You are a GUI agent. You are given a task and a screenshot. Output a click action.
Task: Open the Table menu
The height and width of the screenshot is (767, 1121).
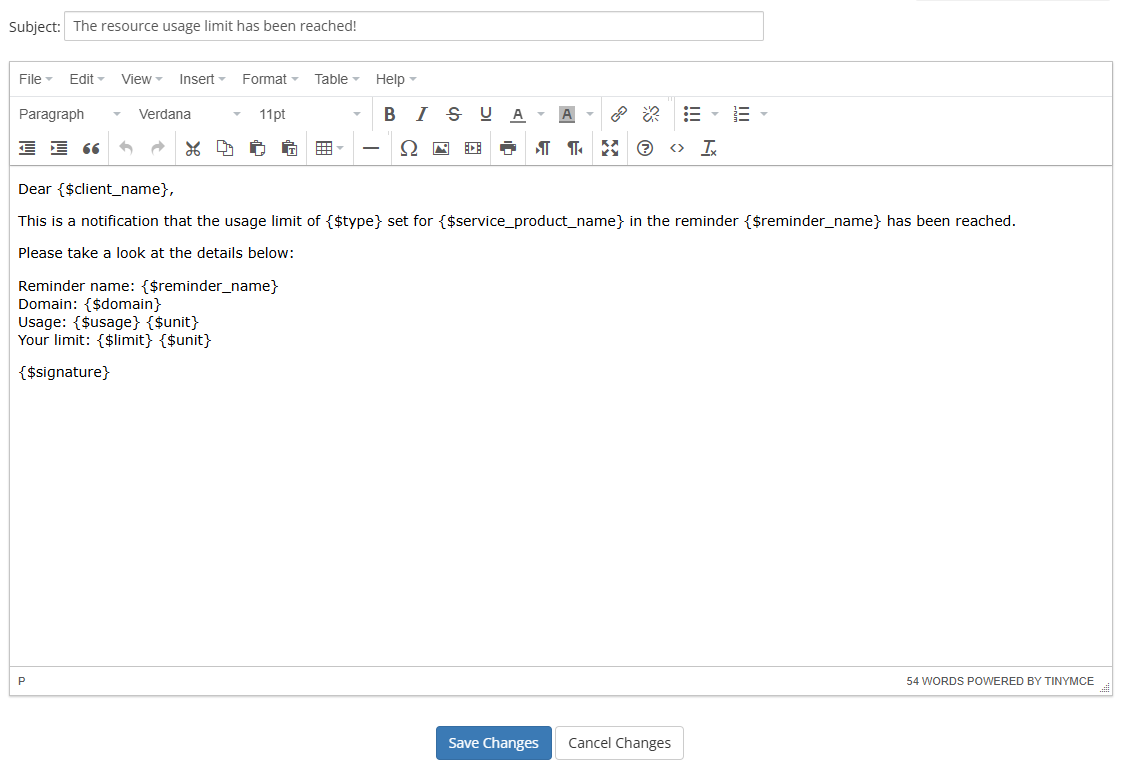pyautogui.click(x=337, y=79)
